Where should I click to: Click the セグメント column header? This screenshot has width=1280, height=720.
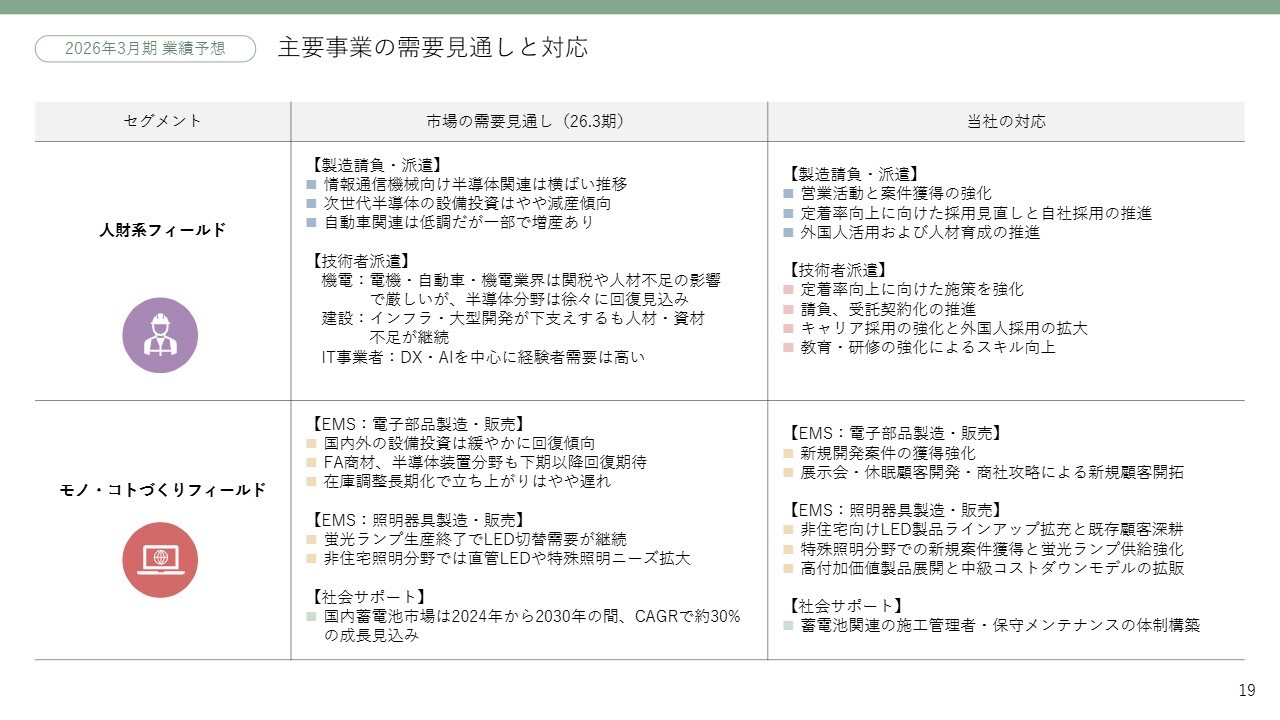point(162,121)
